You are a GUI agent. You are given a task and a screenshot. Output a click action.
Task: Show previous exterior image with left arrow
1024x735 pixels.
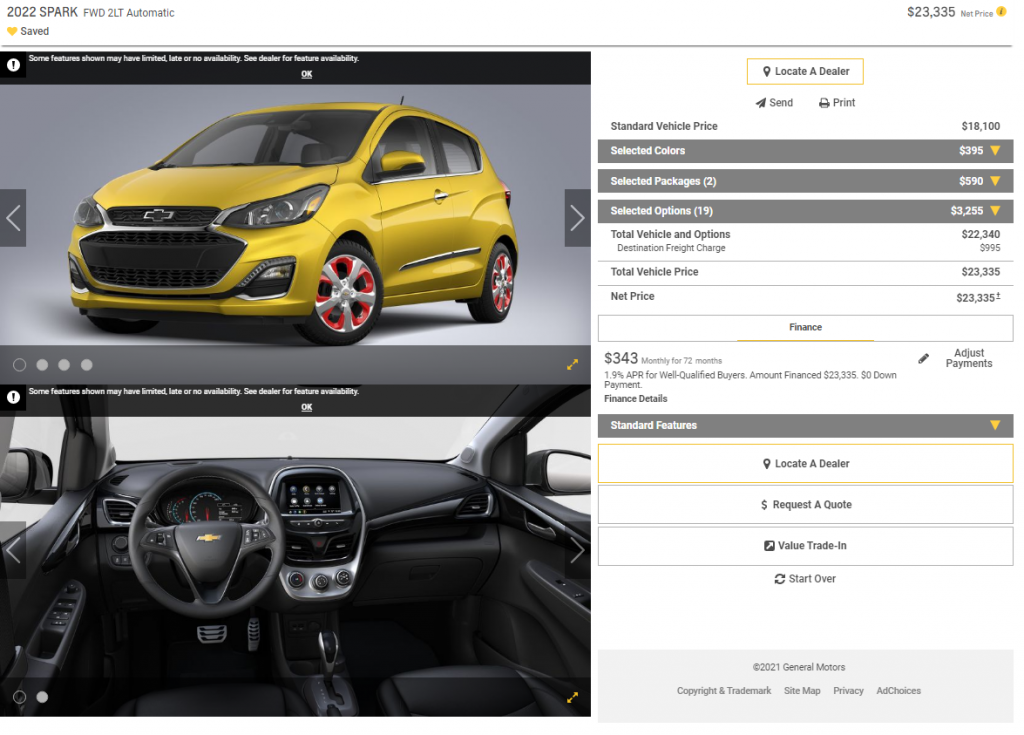point(13,218)
